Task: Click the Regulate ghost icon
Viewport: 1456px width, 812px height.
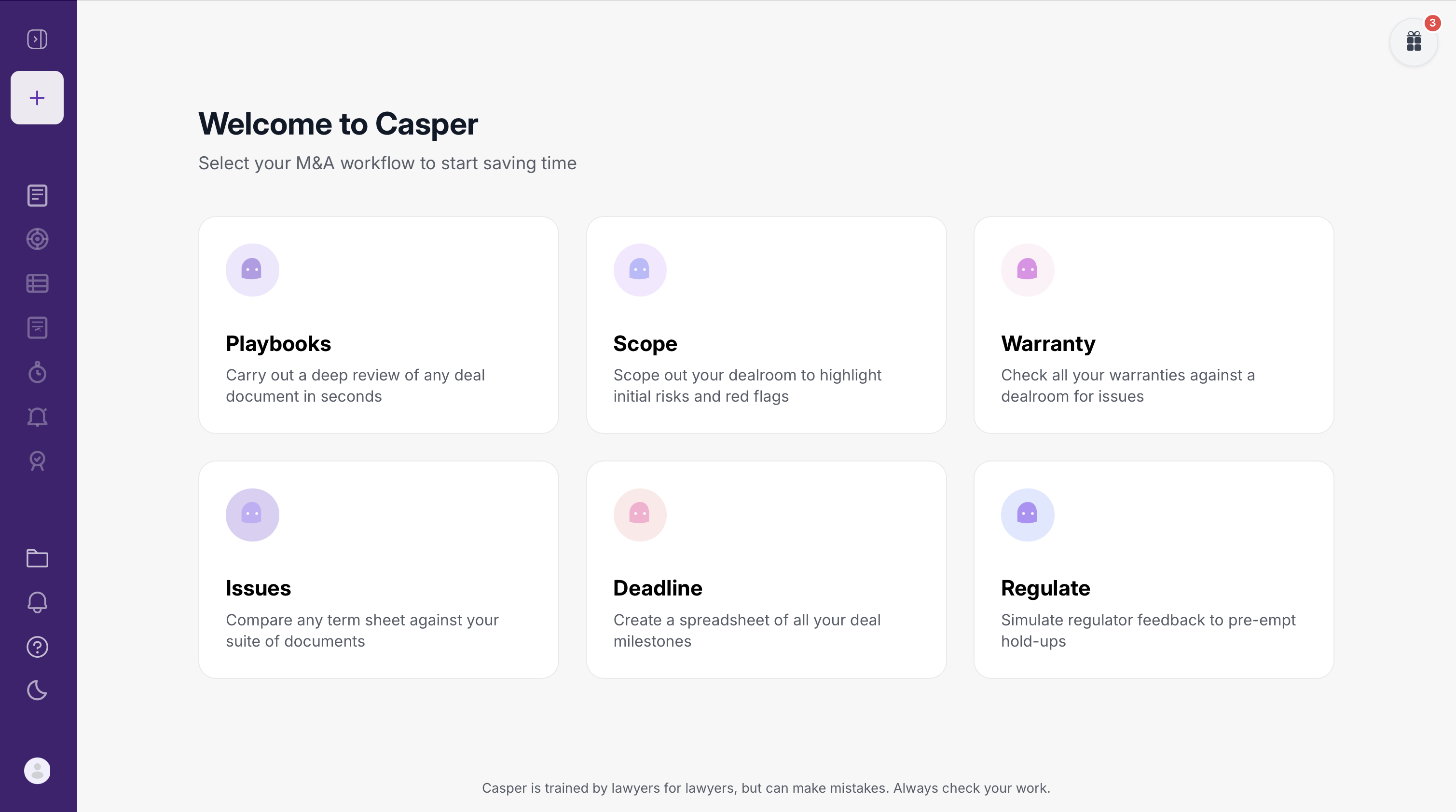Action: click(1028, 515)
